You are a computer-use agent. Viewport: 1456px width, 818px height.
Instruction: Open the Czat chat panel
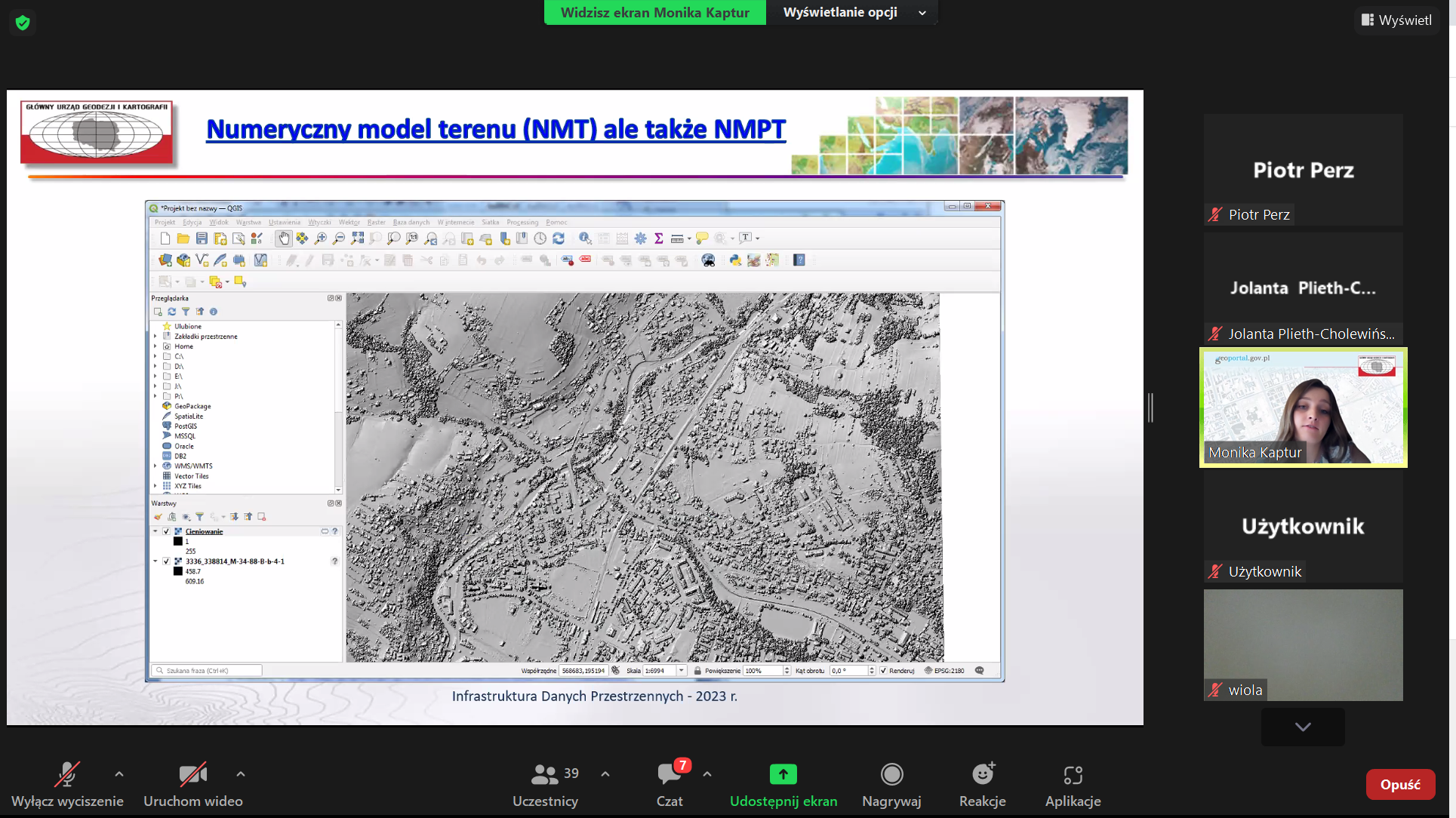pos(670,775)
